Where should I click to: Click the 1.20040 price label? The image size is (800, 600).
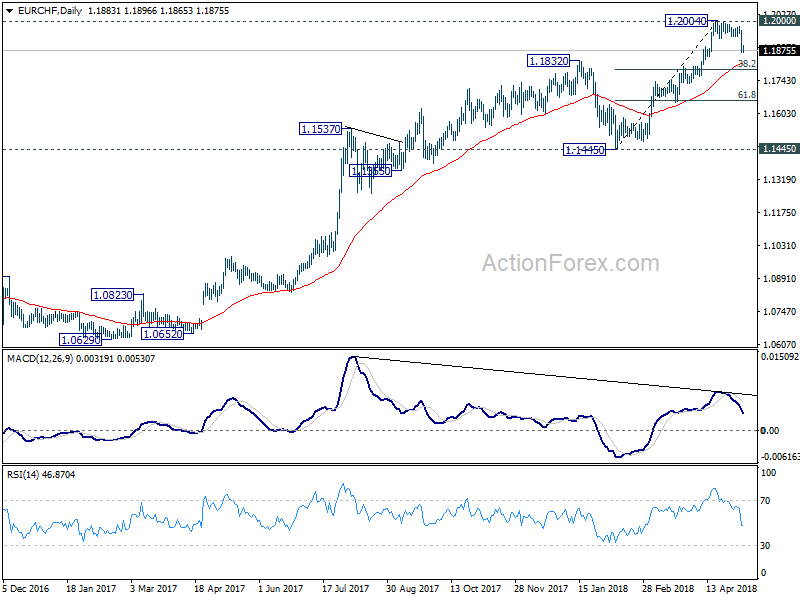pos(687,21)
